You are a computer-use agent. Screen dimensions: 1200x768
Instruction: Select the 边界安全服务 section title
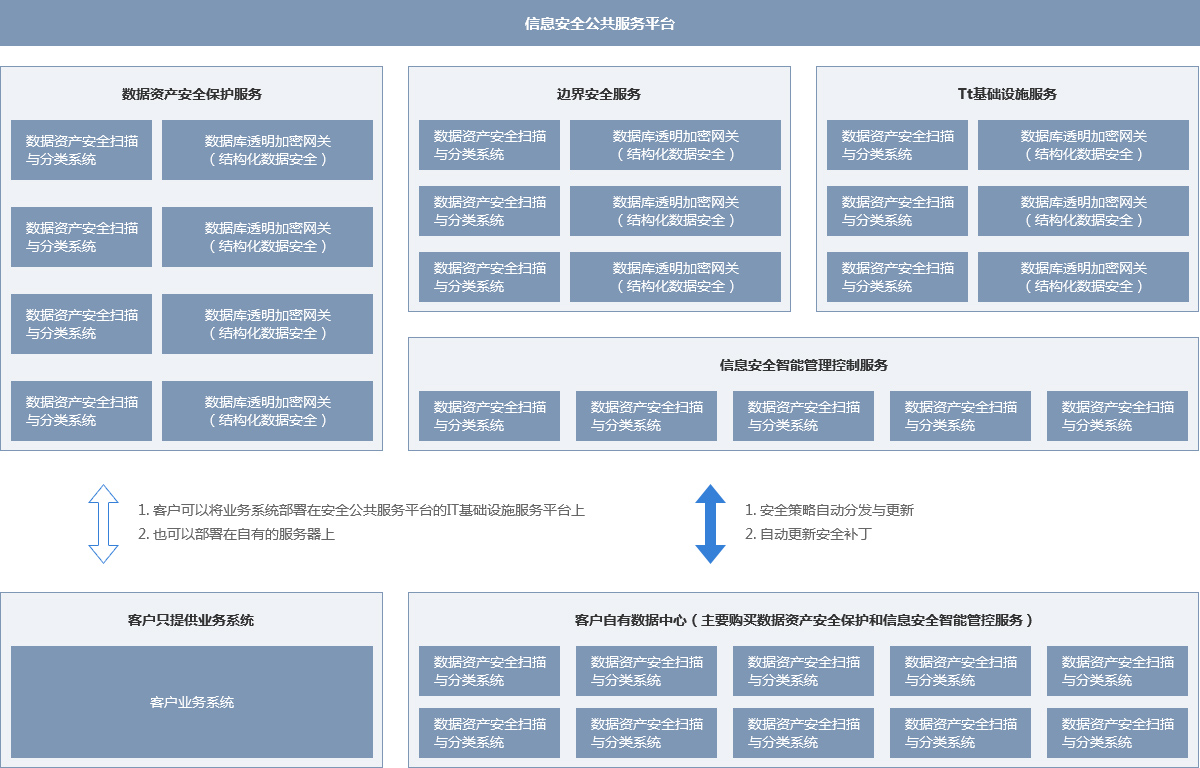[x=599, y=94]
